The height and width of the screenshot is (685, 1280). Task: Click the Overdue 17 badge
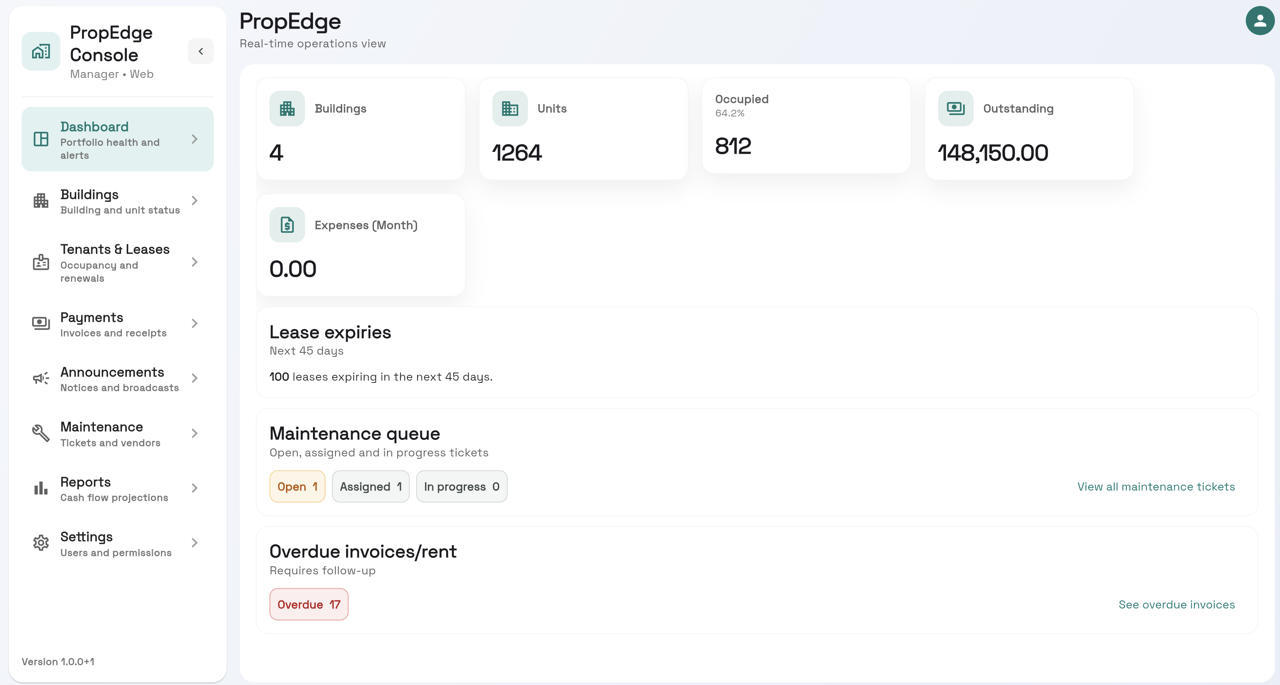tap(308, 604)
